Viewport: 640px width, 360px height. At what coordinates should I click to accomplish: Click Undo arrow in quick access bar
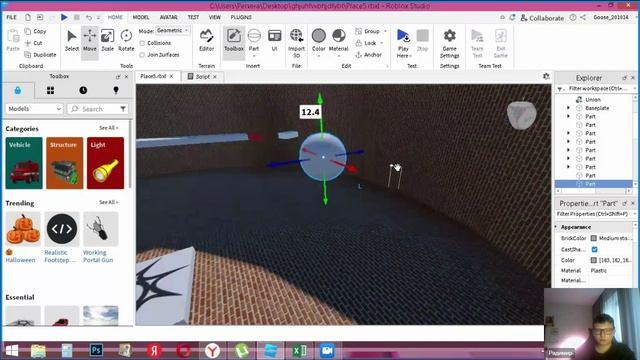click(89, 17)
